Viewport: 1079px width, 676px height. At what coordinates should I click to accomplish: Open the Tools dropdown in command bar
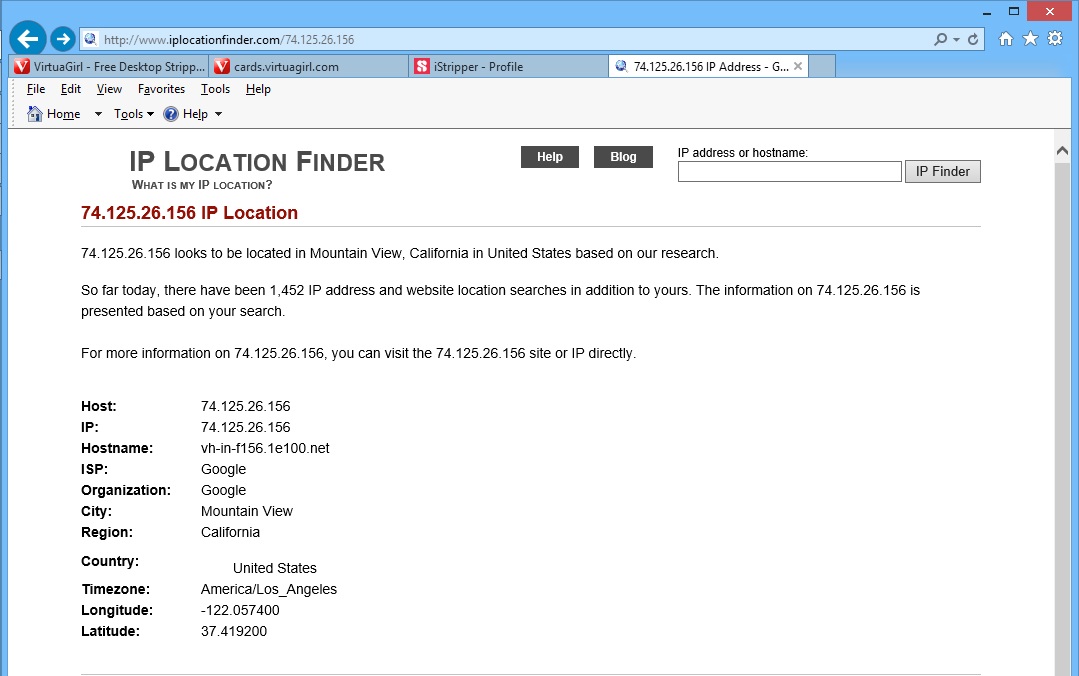(x=134, y=114)
